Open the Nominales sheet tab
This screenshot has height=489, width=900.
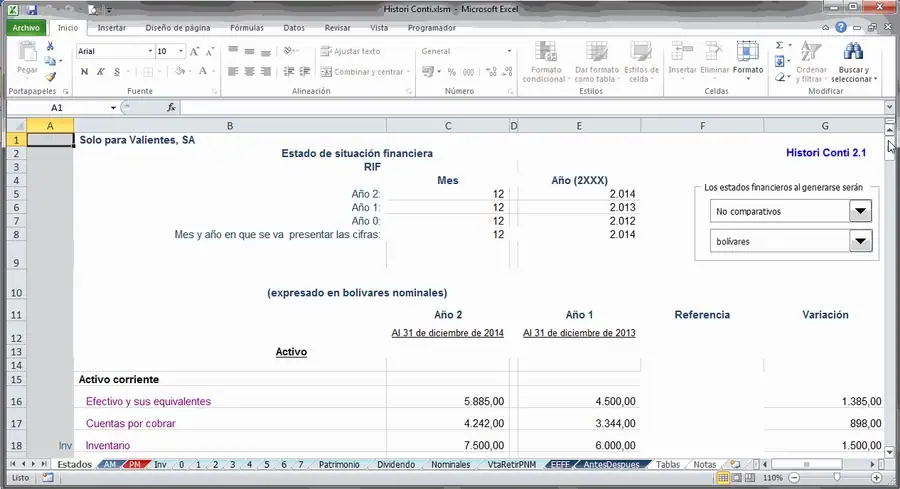coord(451,464)
